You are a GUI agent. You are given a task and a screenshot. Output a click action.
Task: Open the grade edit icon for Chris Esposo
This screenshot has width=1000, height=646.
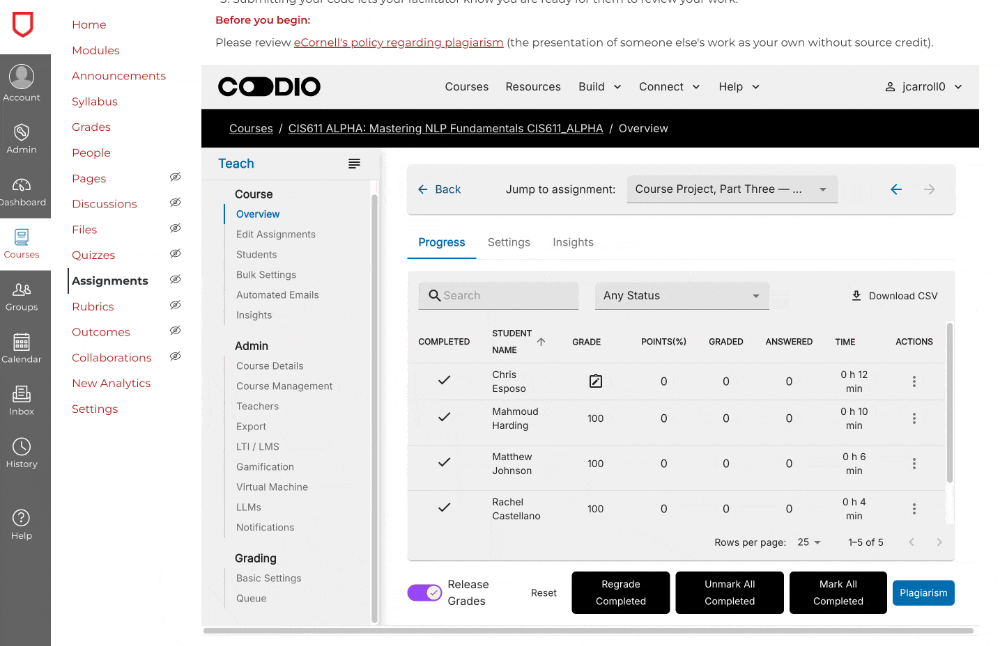596,381
